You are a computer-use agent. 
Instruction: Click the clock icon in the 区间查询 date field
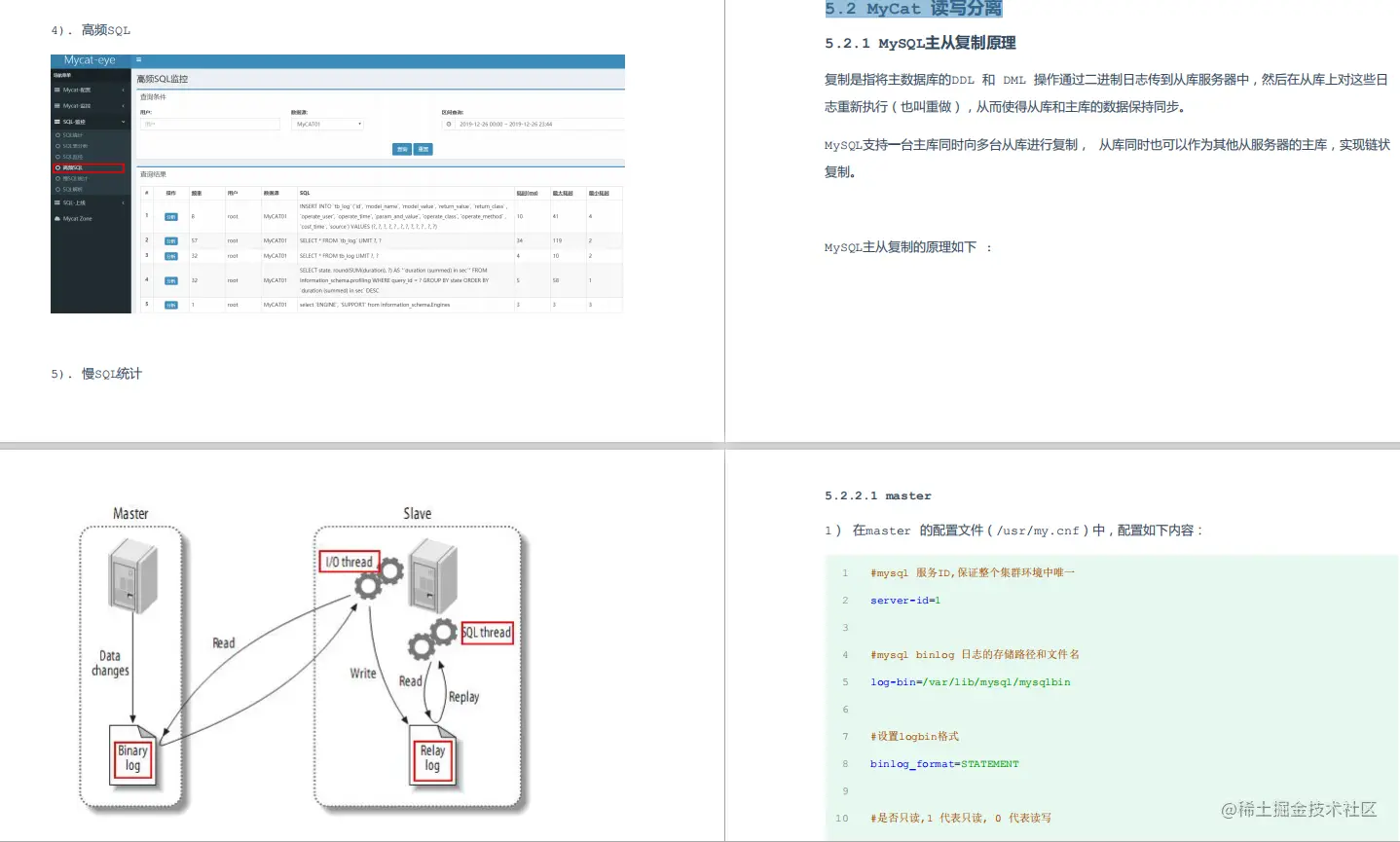click(450, 124)
